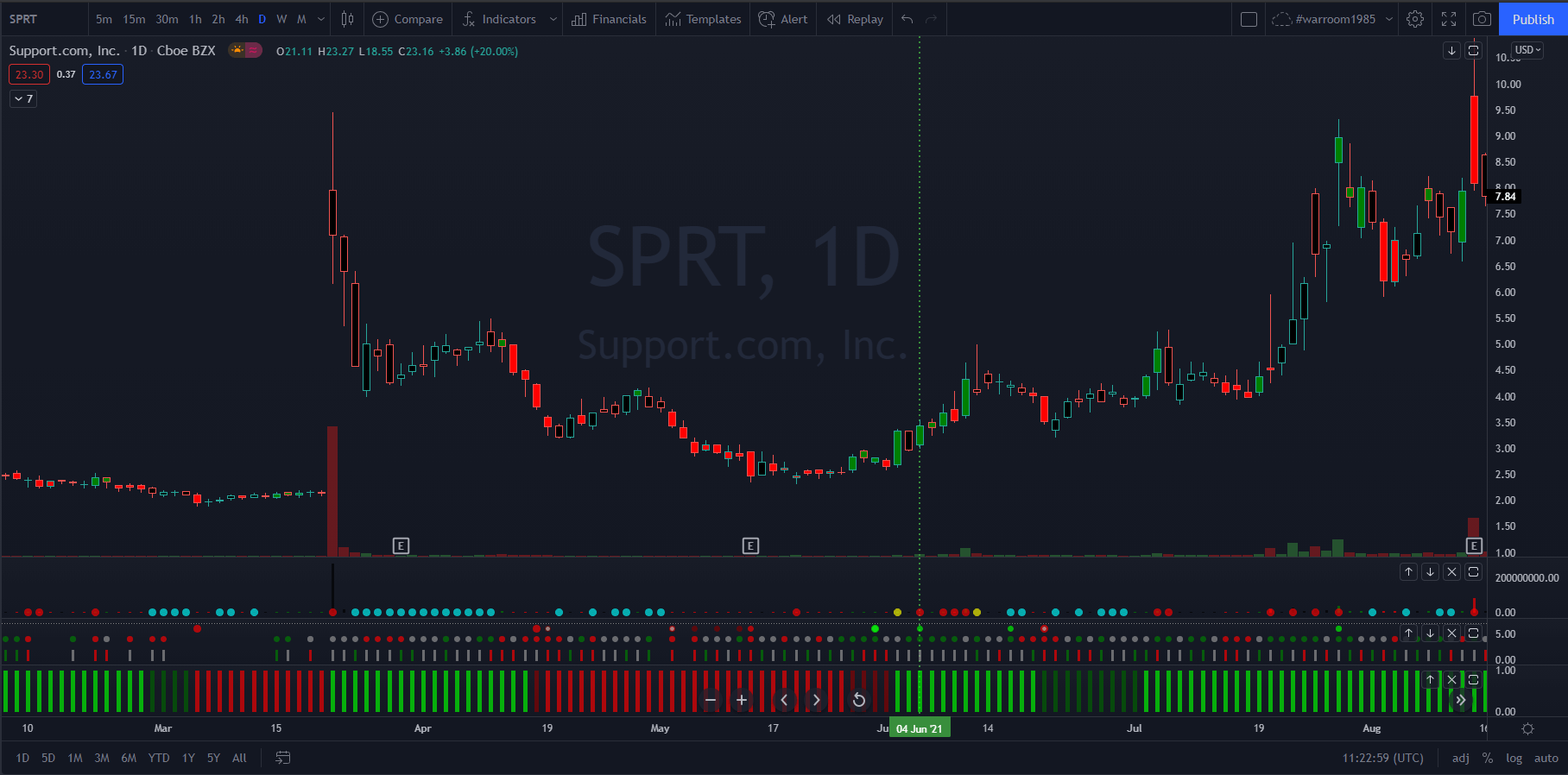1568x775 pixels.
Task: Click the Compare symbol button
Action: click(x=408, y=19)
